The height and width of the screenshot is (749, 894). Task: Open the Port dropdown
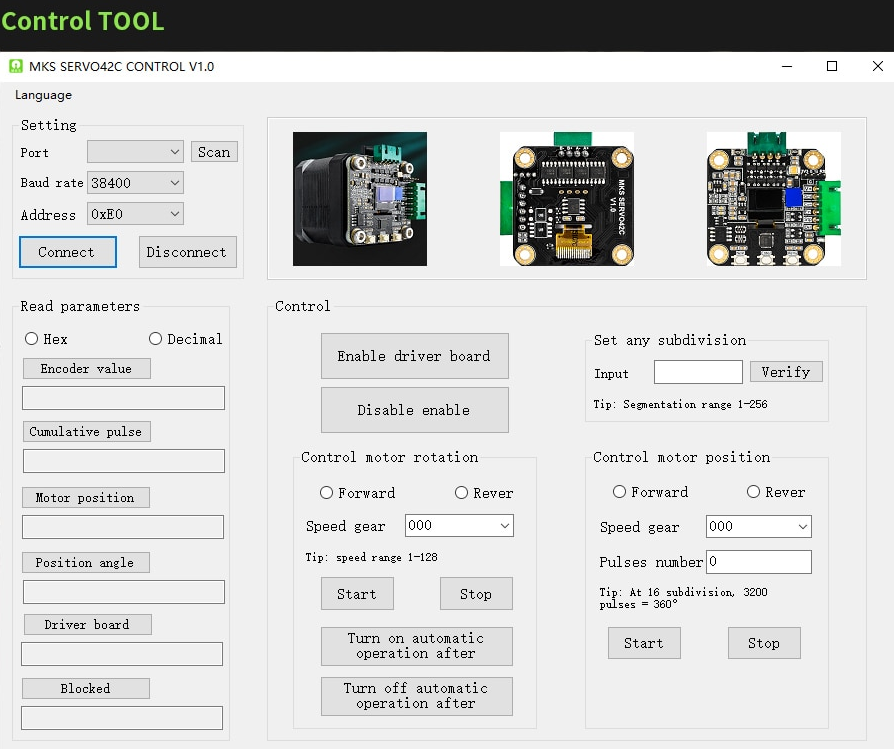point(135,152)
